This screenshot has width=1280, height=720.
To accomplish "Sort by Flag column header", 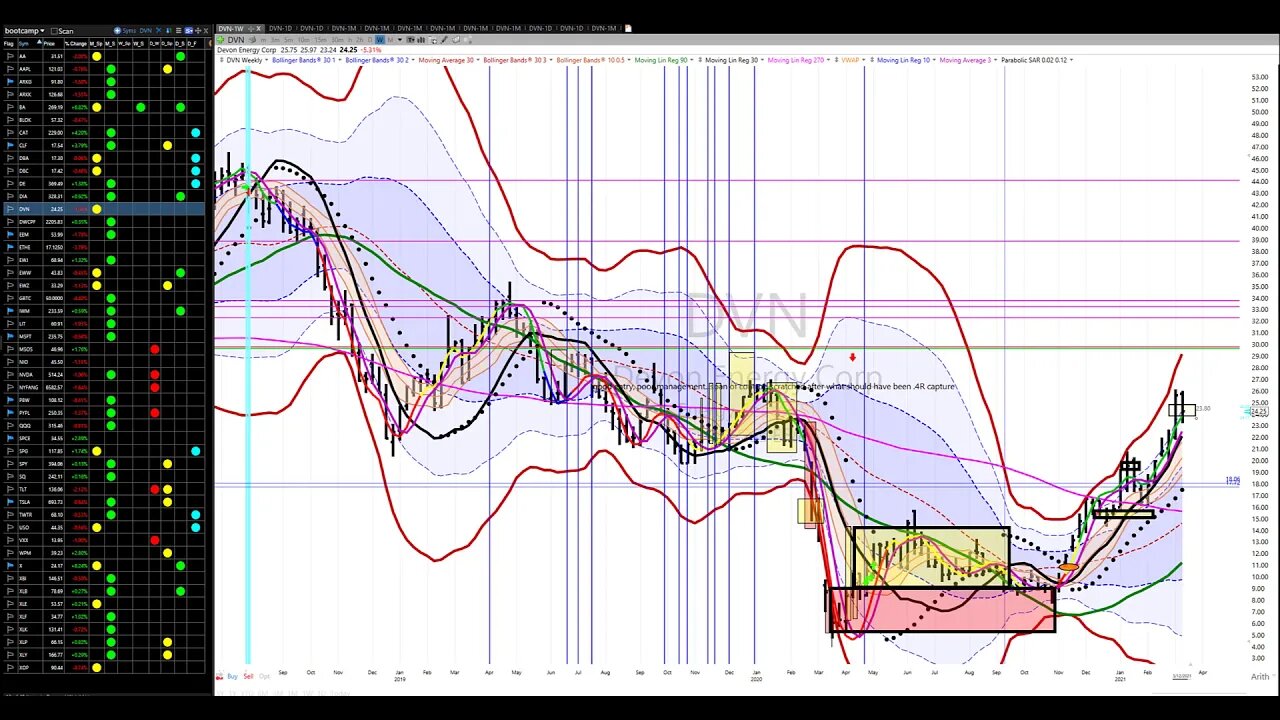I will click(x=9, y=44).
